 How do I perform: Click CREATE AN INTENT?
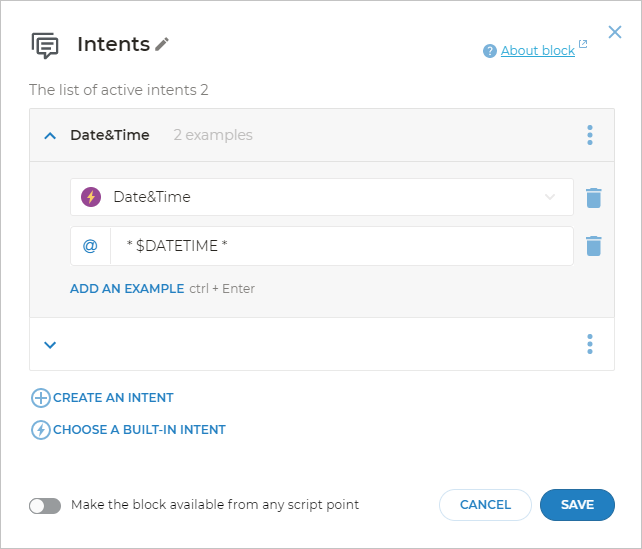113,397
